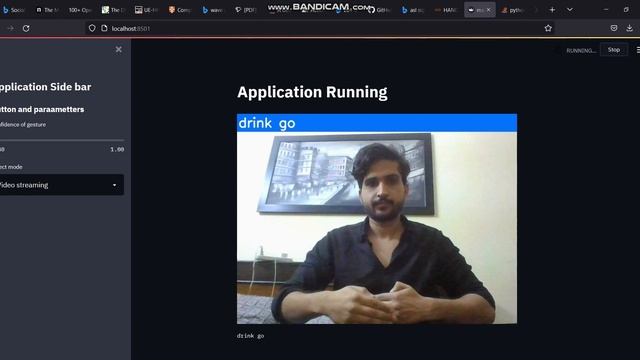
Task: List all tabs with the chevron
Action: 570,10
